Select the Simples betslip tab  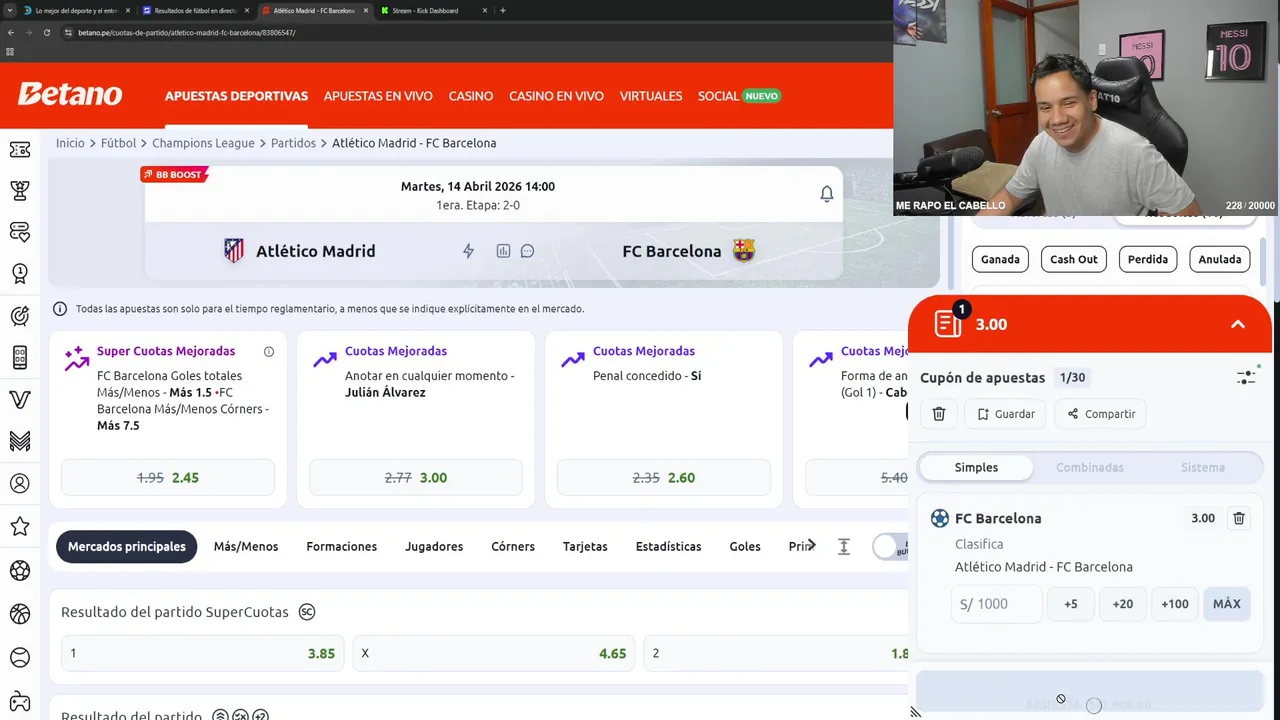click(x=976, y=467)
